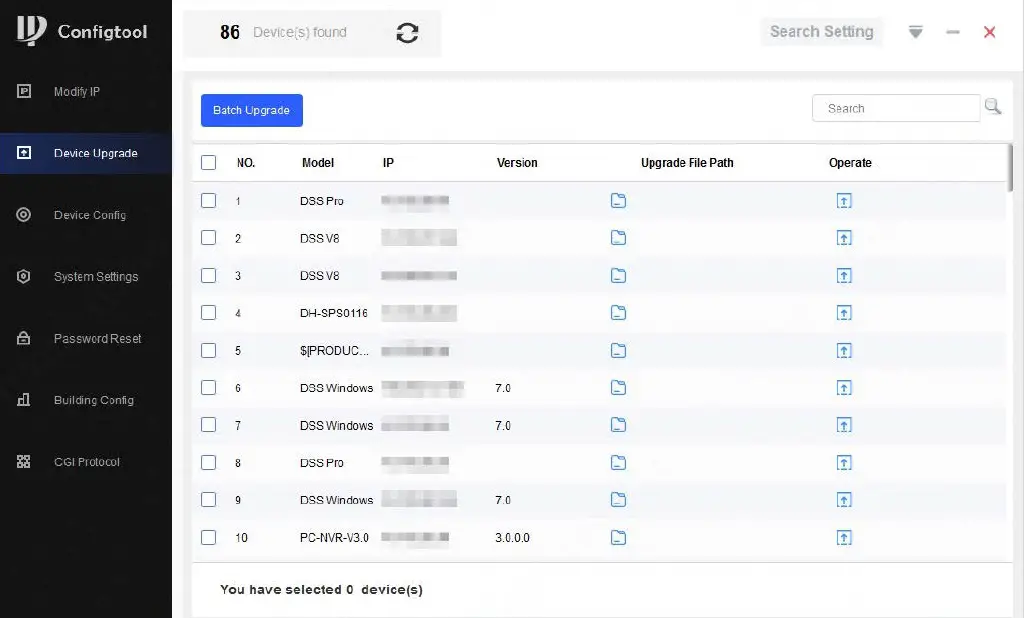This screenshot has width=1024, height=618.
Task: Choose the upgrade file for row 8
Action: tap(618, 463)
